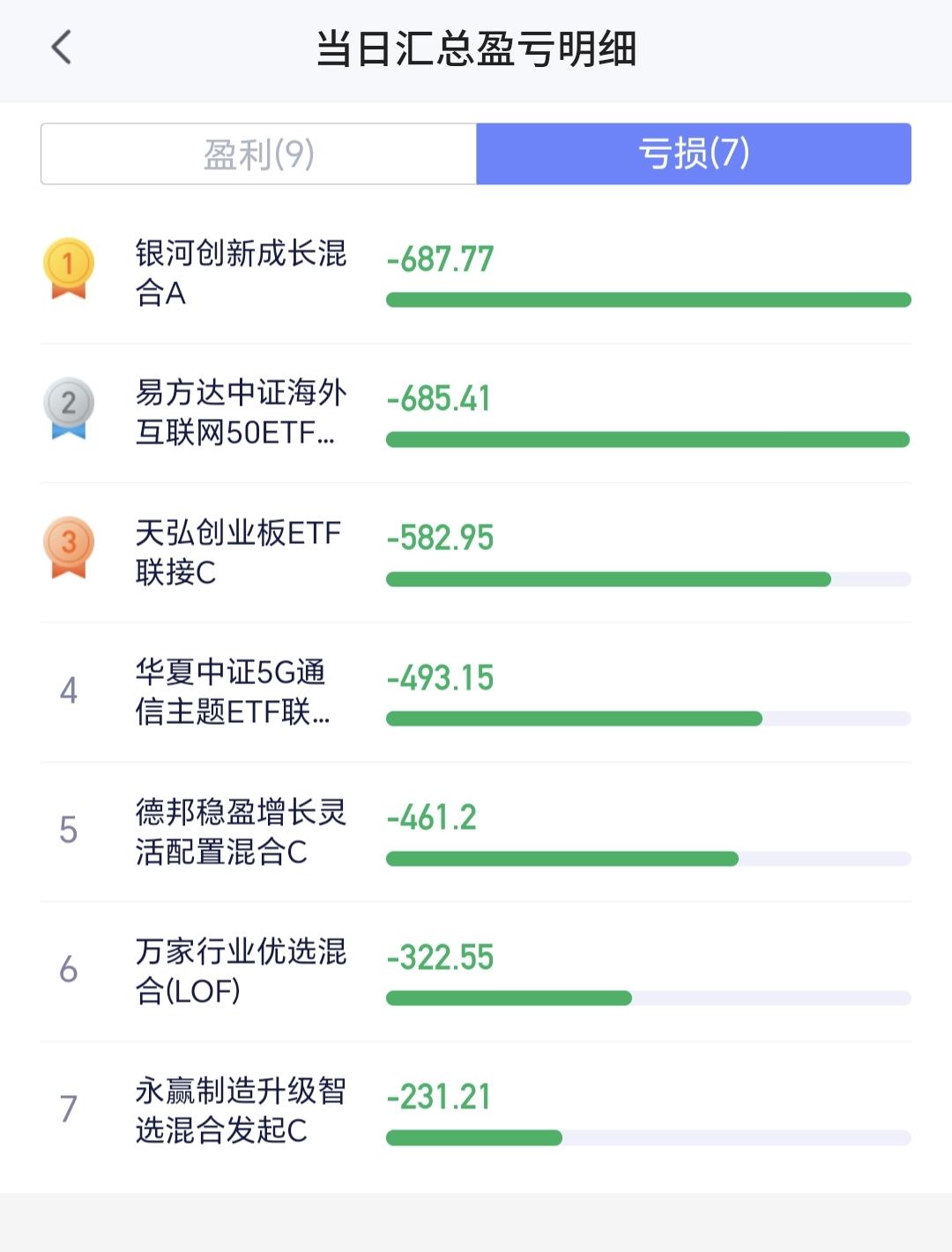Click the rank number 4 label

[69, 690]
